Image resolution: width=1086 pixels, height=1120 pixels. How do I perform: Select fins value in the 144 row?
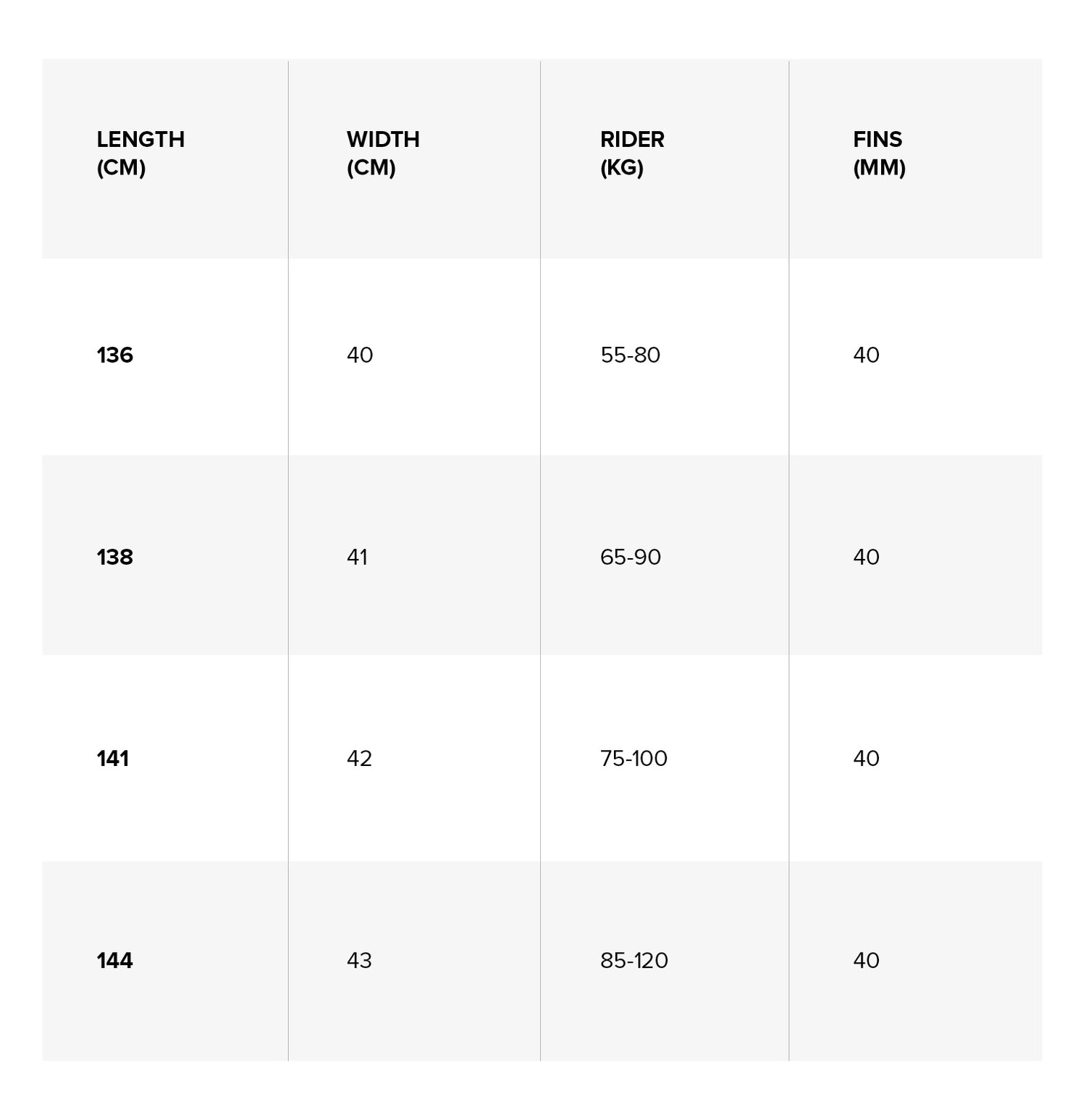[x=866, y=961]
